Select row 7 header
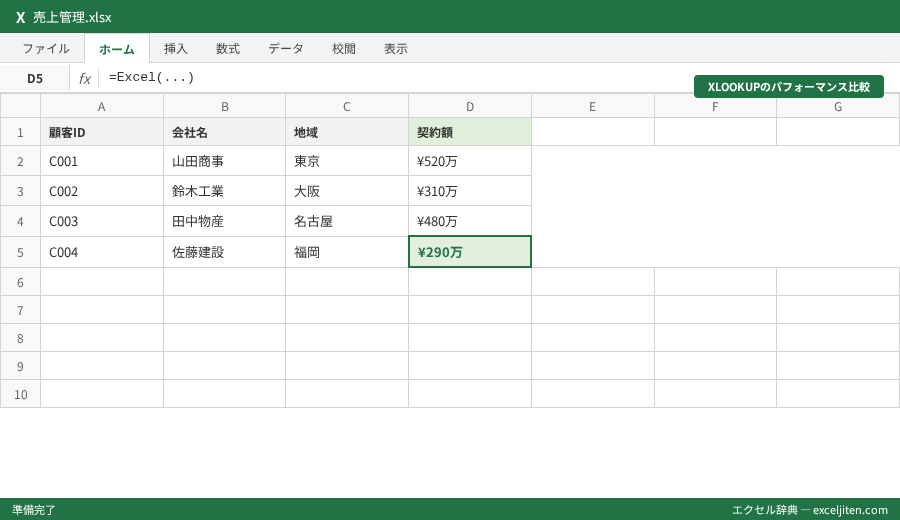 [20, 310]
